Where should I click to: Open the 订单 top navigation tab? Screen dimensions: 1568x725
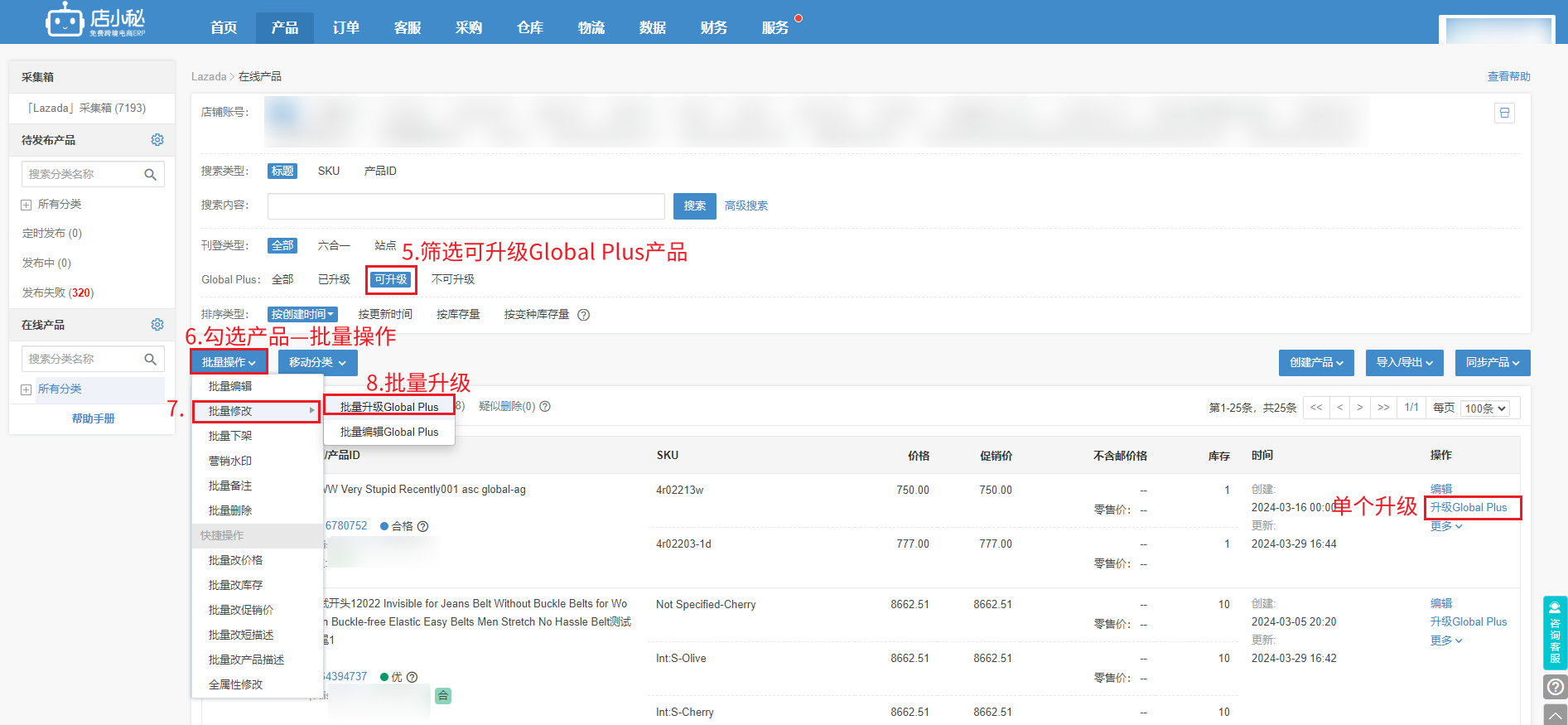(x=346, y=28)
